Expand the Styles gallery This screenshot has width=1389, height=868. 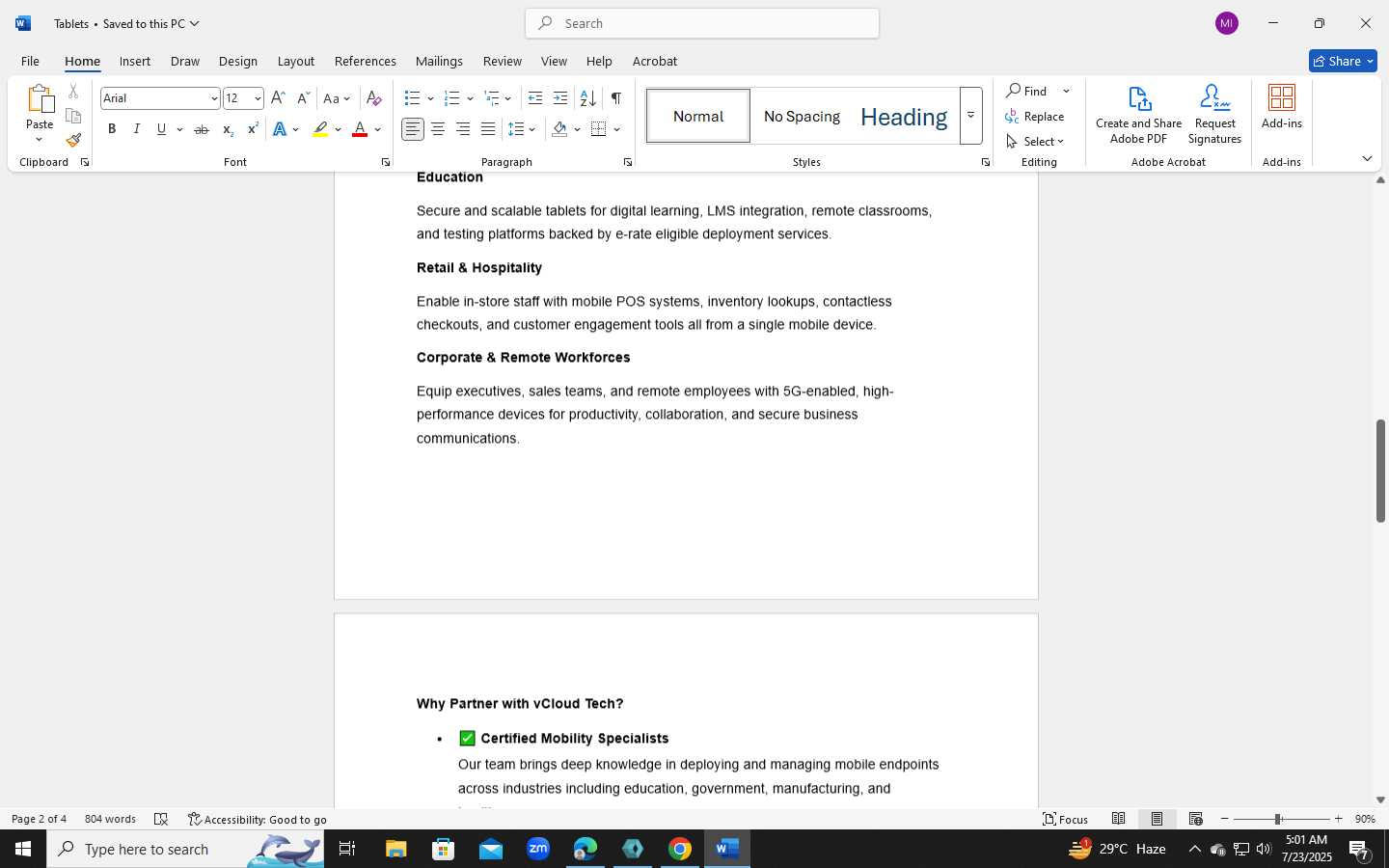[971, 116]
